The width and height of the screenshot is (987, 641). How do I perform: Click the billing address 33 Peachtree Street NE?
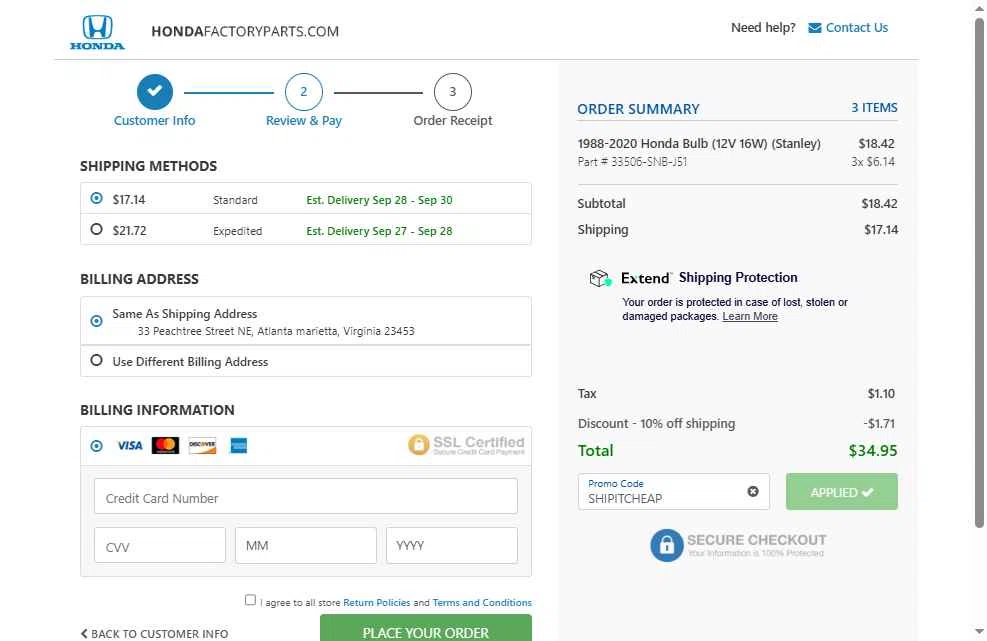[276, 331]
